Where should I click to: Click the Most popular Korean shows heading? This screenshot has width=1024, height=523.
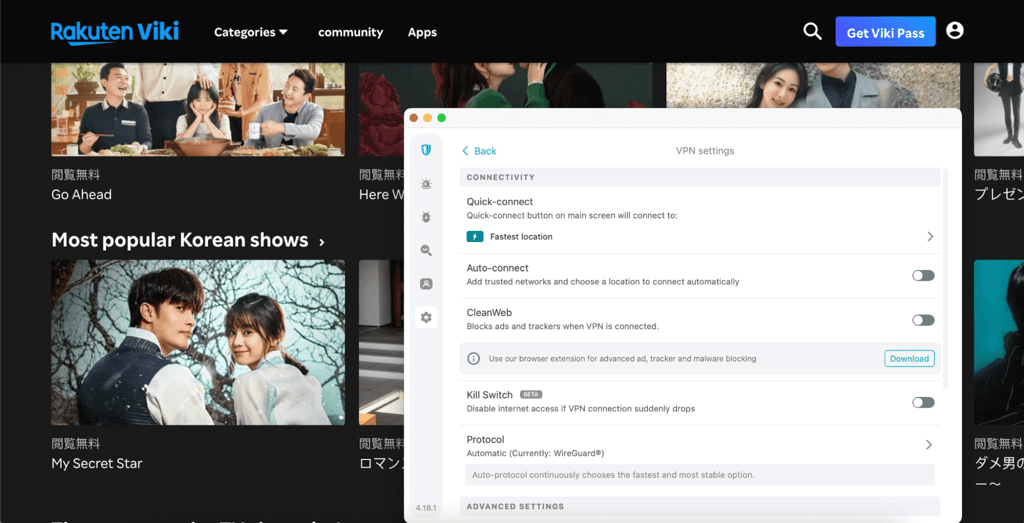[180, 240]
